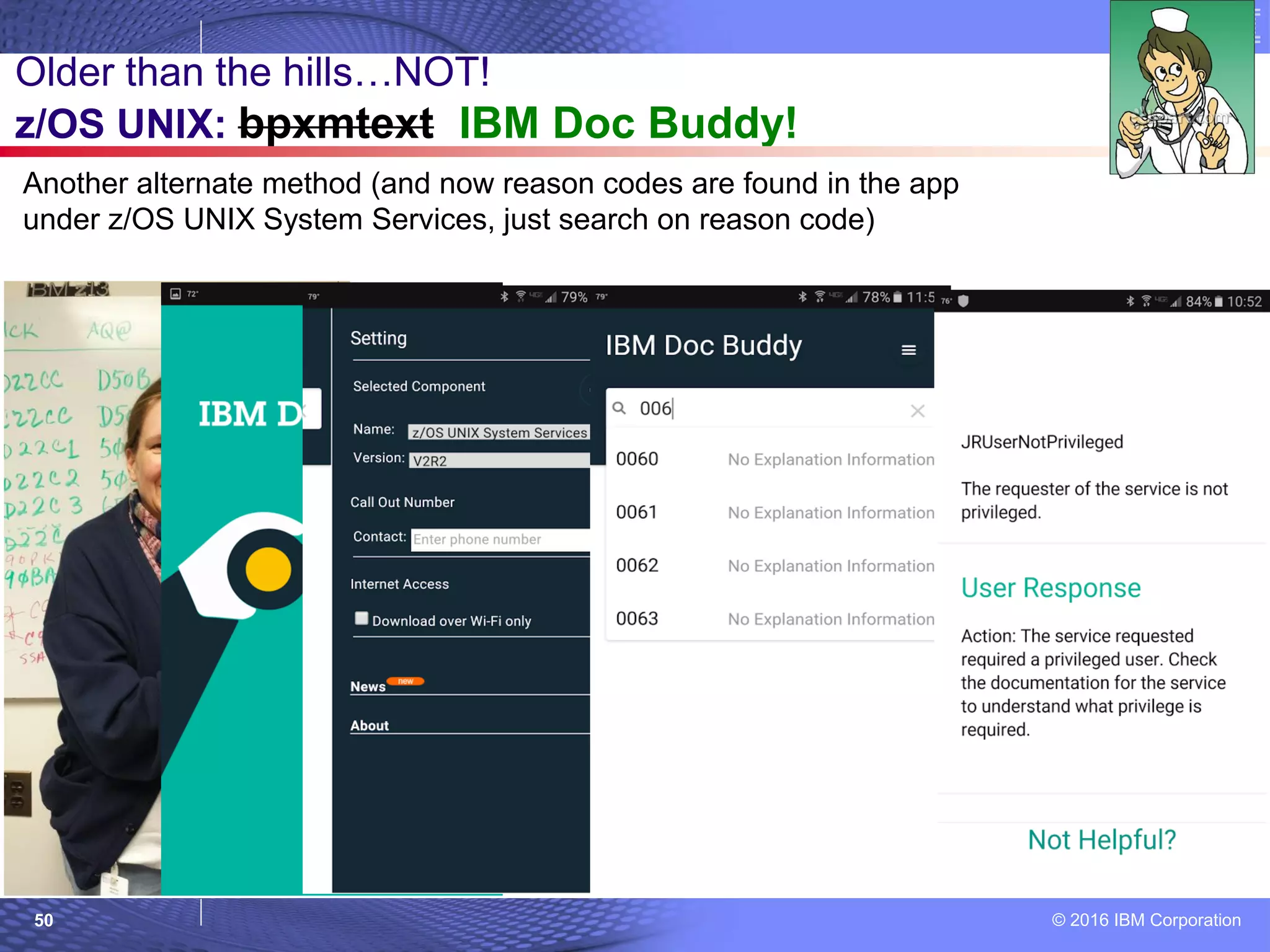
Task: Click the Selected Component label
Action: tap(419, 387)
